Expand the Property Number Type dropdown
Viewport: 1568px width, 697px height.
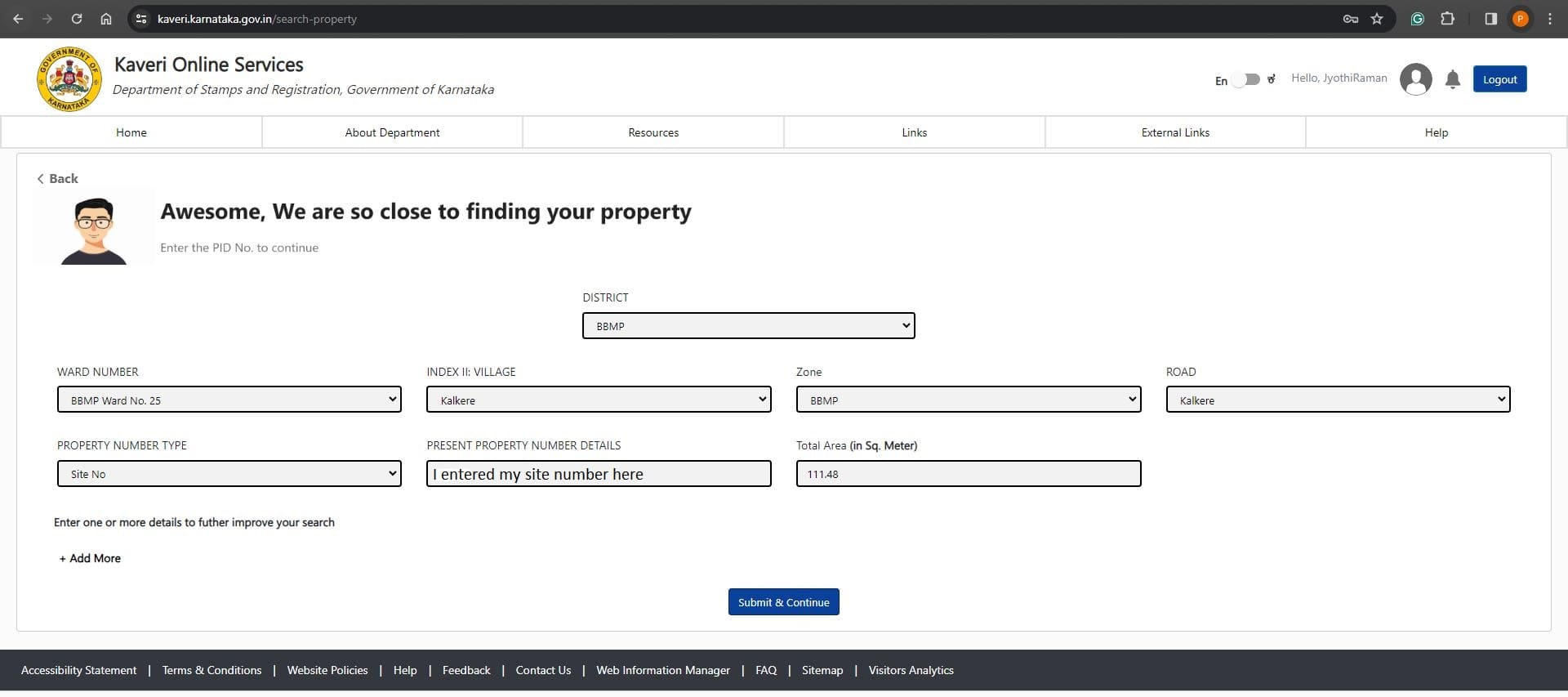pyautogui.click(x=229, y=474)
